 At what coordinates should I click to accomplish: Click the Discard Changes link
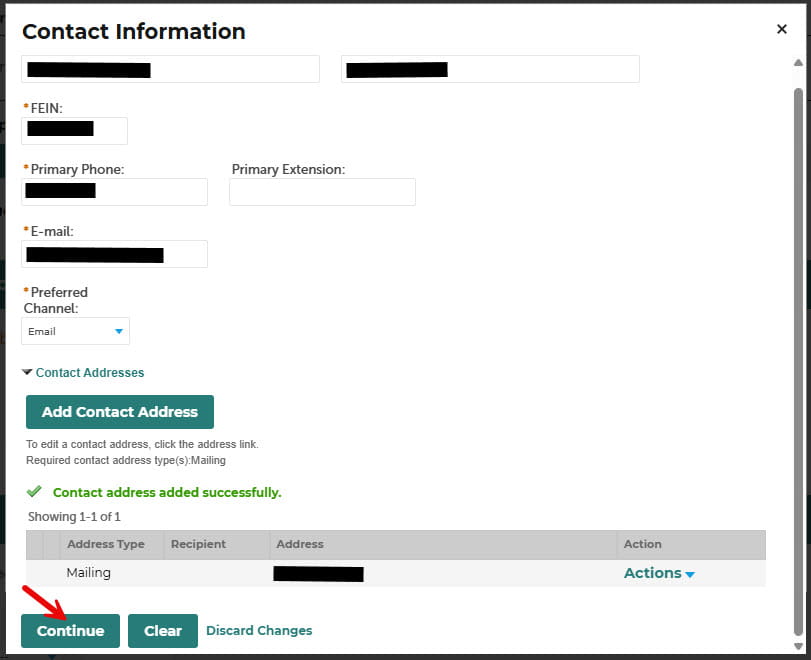pos(259,631)
